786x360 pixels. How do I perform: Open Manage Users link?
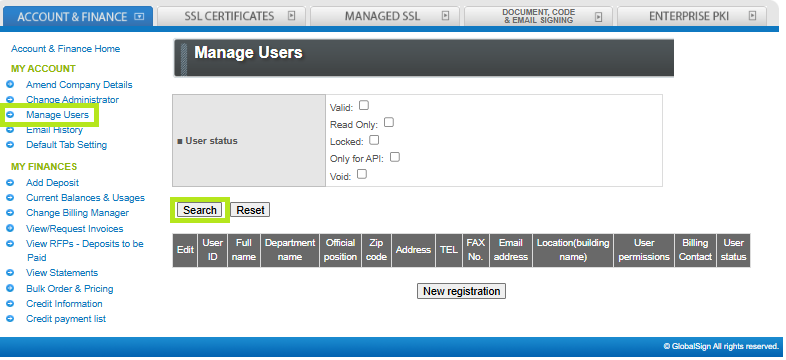[57, 115]
